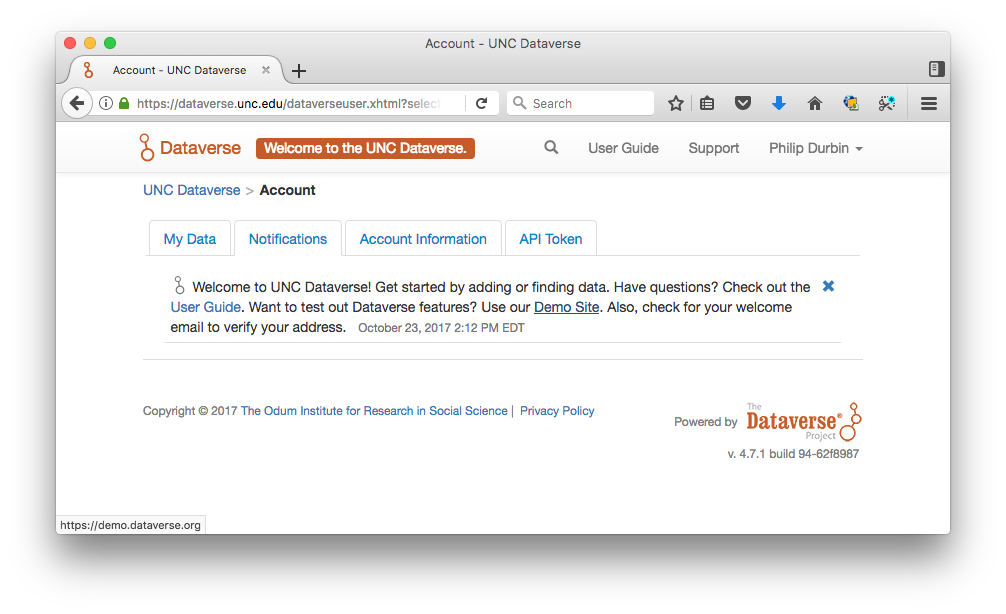Click the notification timestamp October 23, 2017
Screen dimensions: 1006x614
[x=441, y=328]
